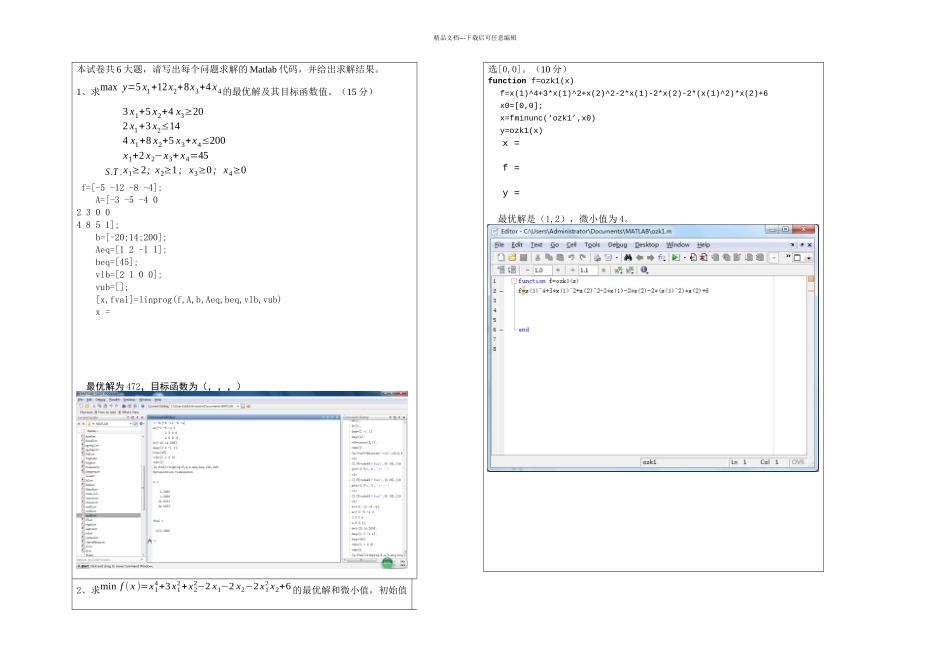Click the Open file folder icon in Editor

click(x=510, y=257)
